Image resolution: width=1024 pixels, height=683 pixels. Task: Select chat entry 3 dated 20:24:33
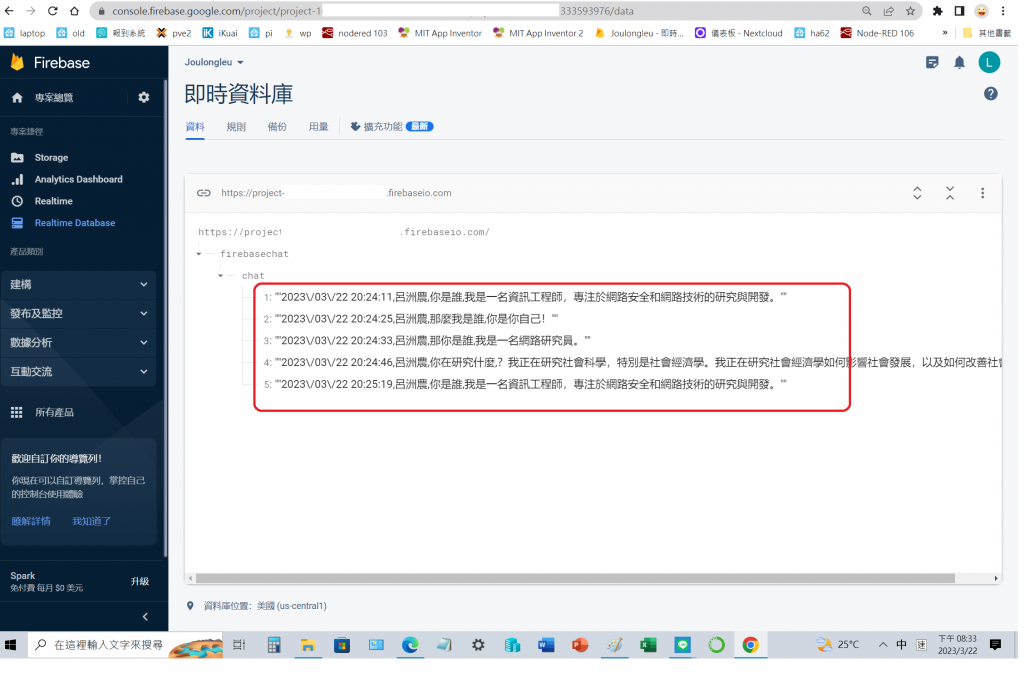427,340
